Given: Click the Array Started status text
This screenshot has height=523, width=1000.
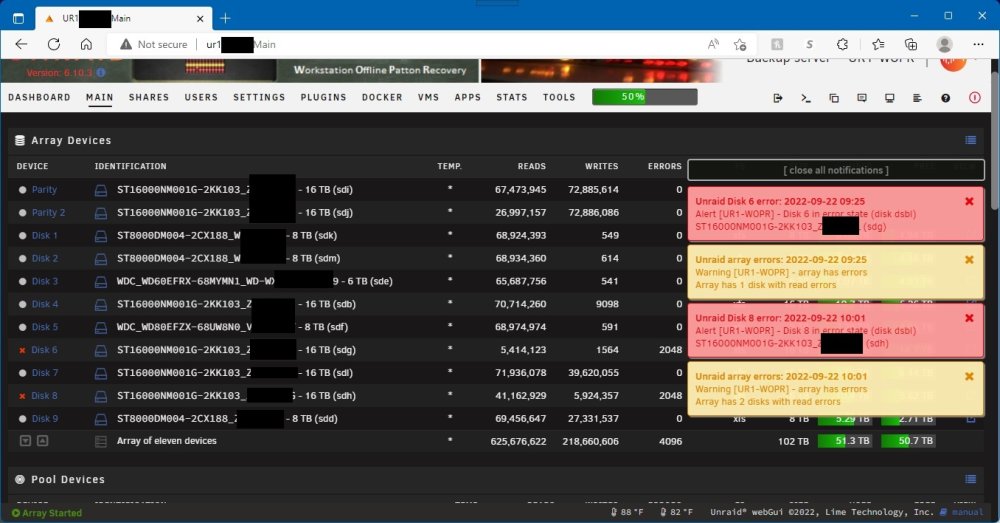Looking at the screenshot, I should click(47, 513).
